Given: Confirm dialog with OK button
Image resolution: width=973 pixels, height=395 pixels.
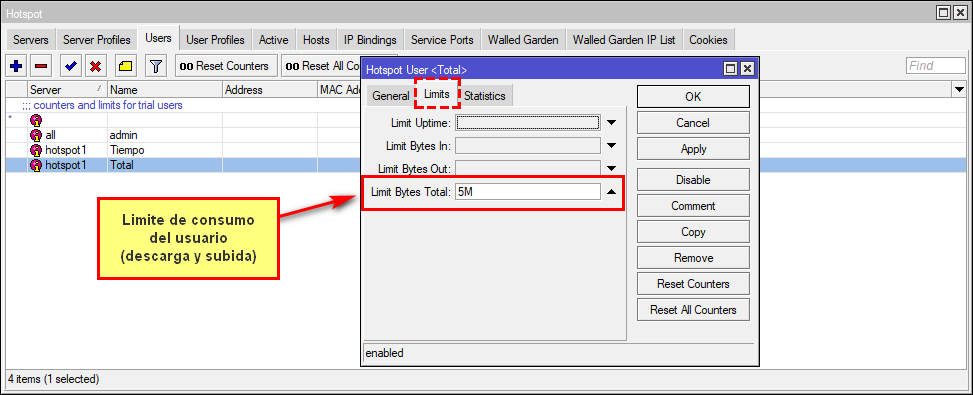Looking at the screenshot, I should click(x=693, y=97).
